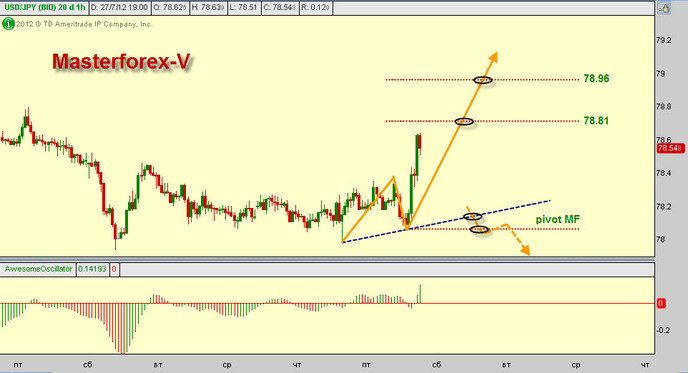688x373 pixels.
Task: Click the ellipse marker on the pivot MF line
Action: (x=479, y=229)
